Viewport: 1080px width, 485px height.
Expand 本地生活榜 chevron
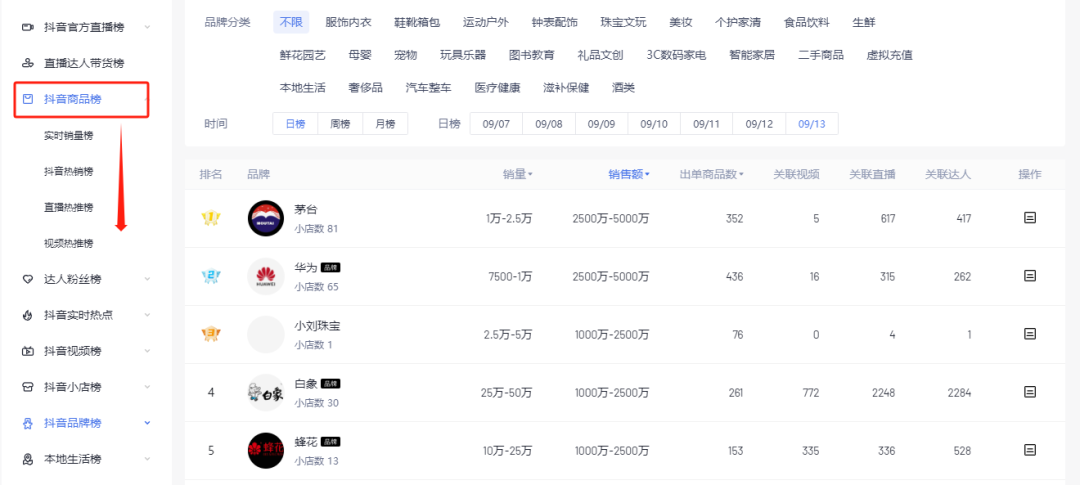pyautogui.click(x=147, y=458)
